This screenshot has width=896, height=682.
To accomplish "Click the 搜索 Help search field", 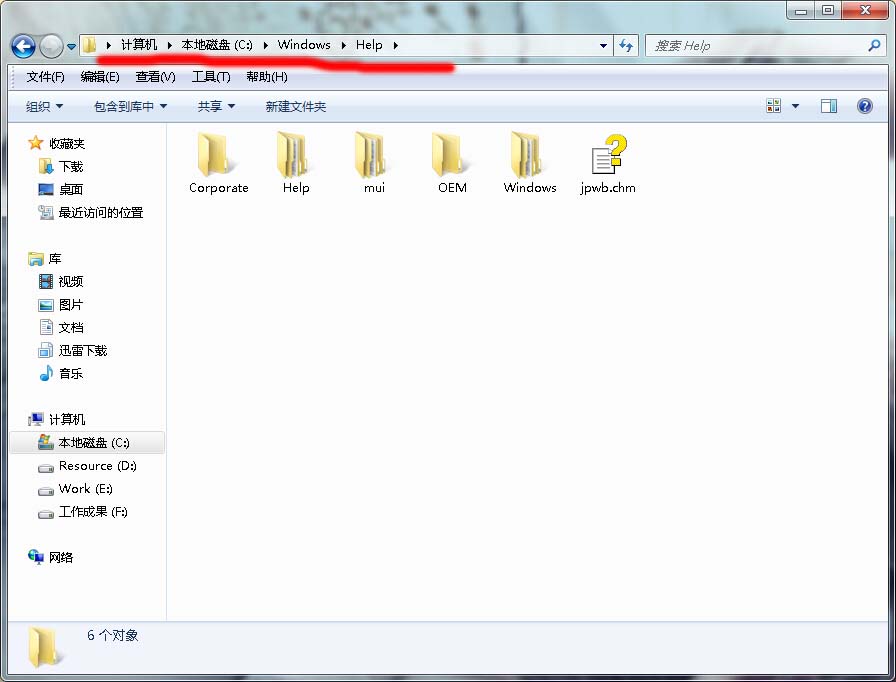I will click(755, 45).
